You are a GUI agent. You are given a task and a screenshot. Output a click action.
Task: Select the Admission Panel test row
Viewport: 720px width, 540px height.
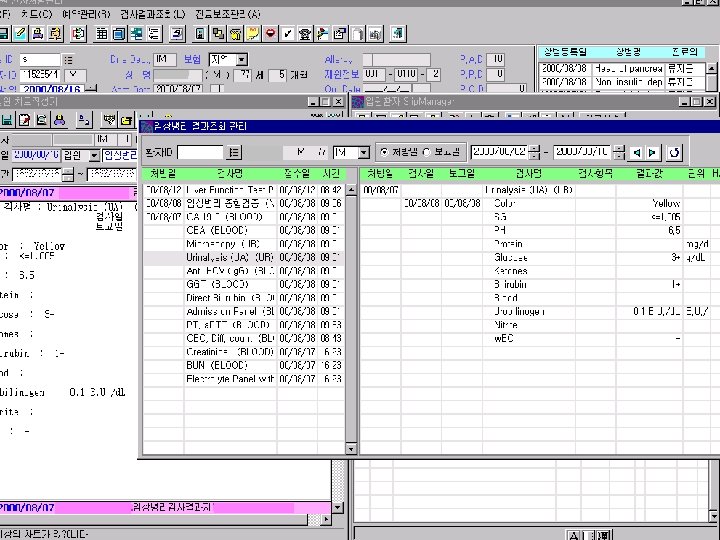click(x=243, y=312)
